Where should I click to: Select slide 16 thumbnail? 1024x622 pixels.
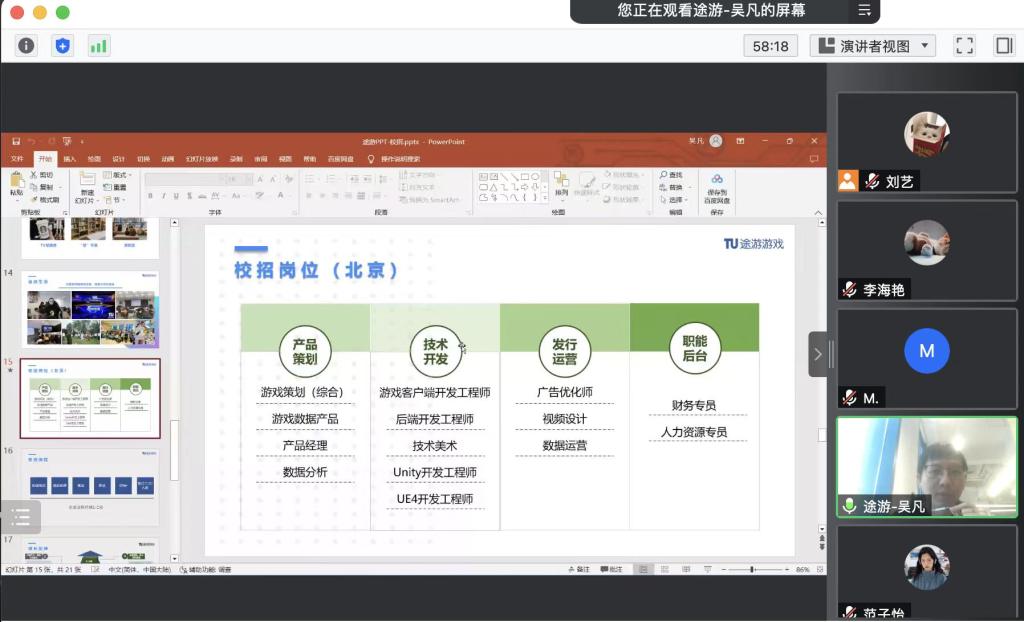[91, 486]
